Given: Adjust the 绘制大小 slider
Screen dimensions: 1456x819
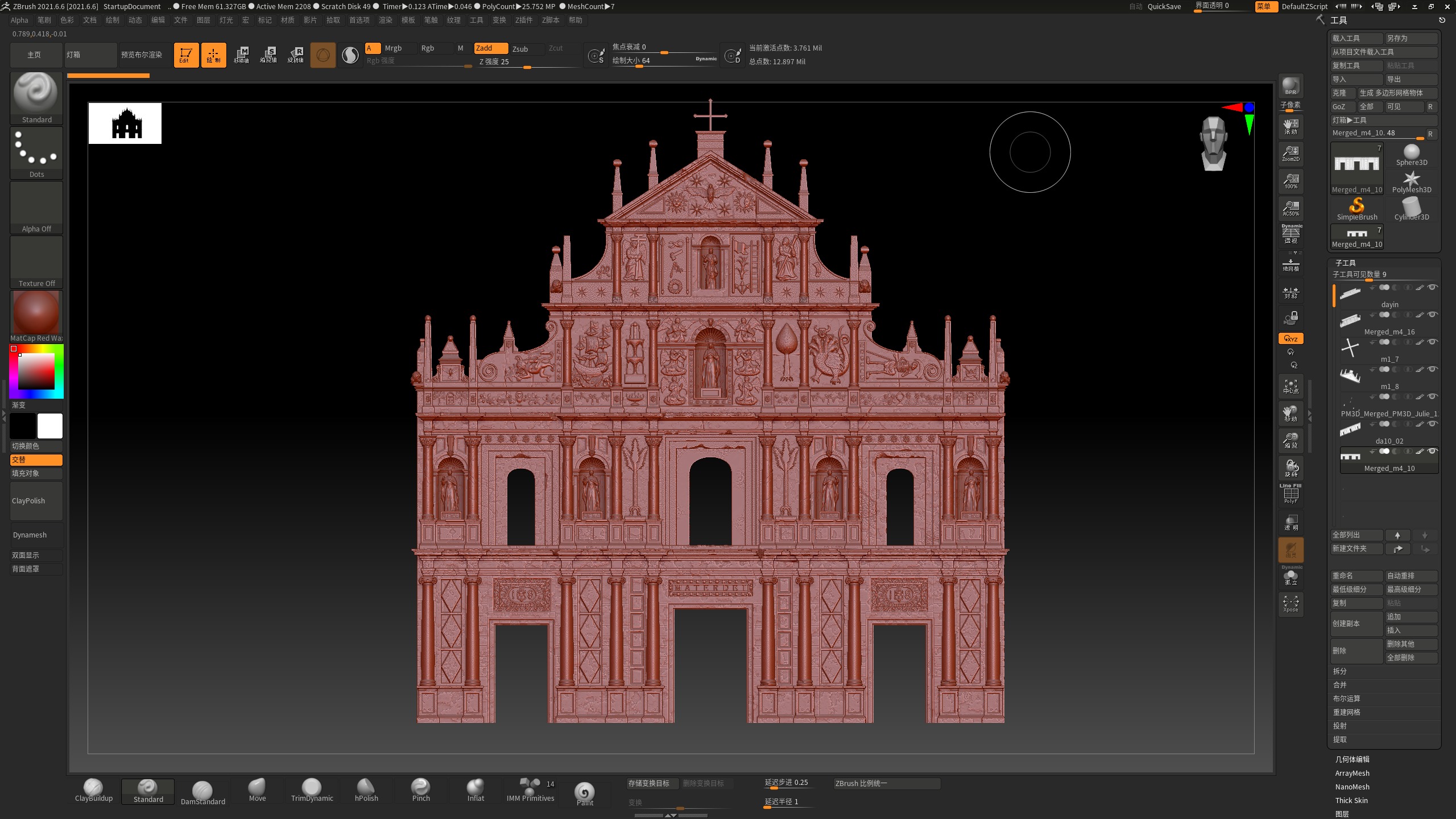Looking at the screenshot, I should tap(664, 61).
